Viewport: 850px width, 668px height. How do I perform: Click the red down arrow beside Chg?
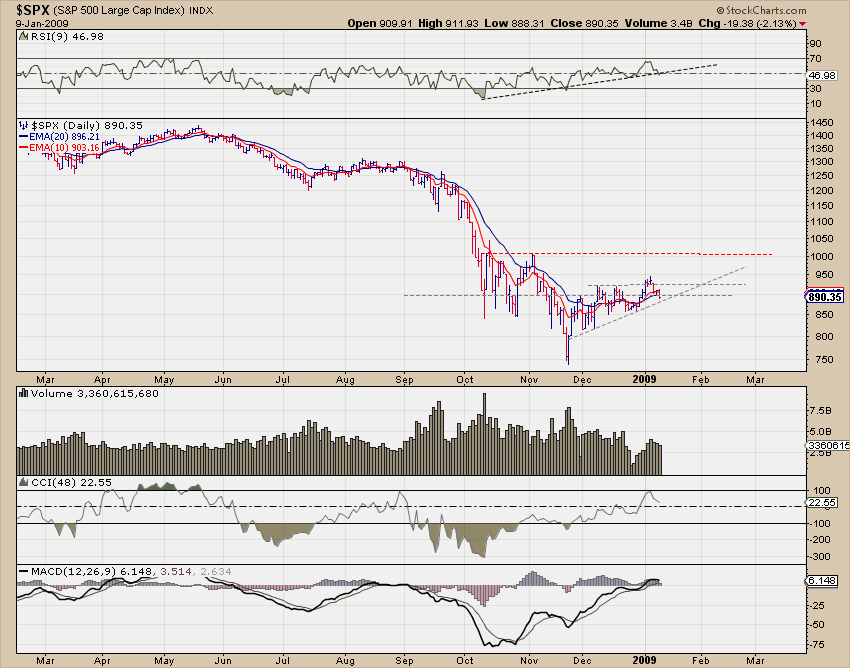802,24
